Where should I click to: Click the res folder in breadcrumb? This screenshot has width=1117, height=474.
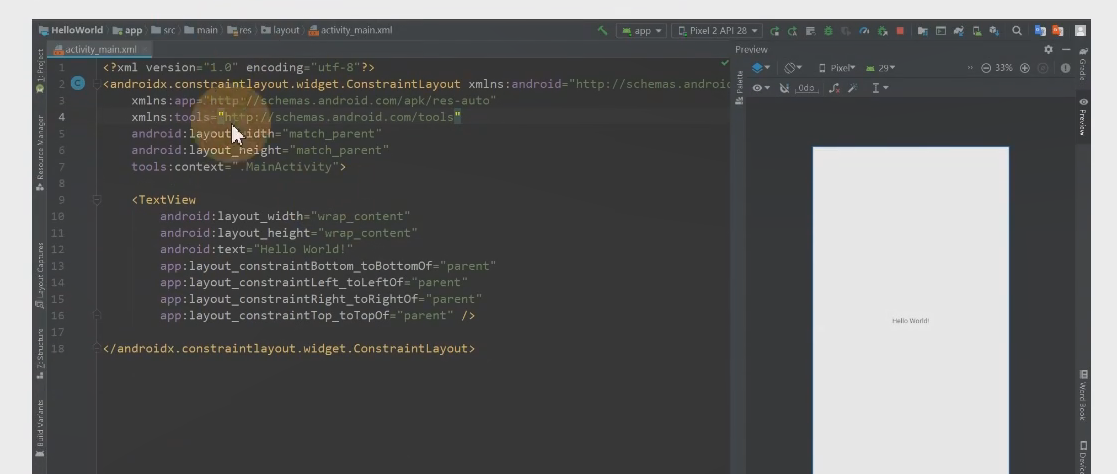pyautogui.click(x=240, y=31)
